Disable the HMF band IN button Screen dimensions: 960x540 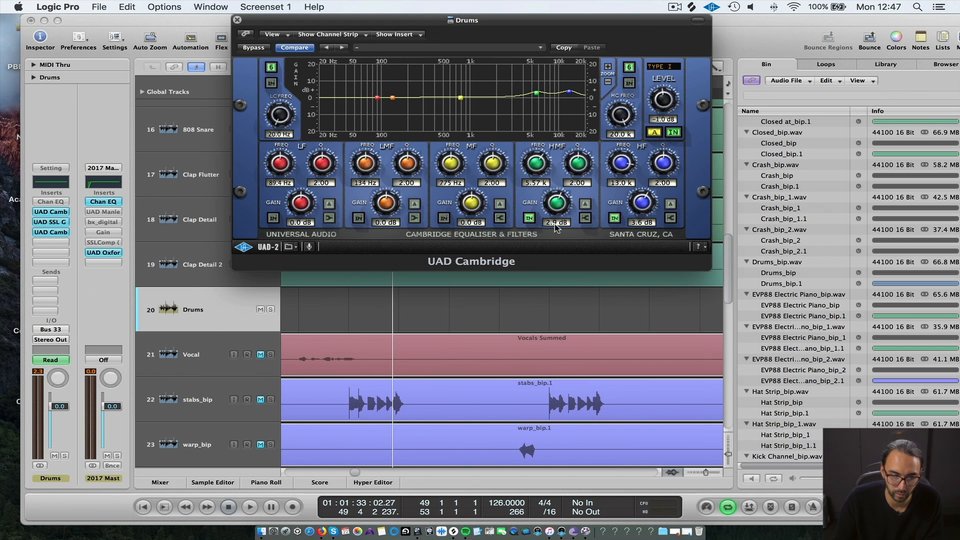tap(529, 217)
